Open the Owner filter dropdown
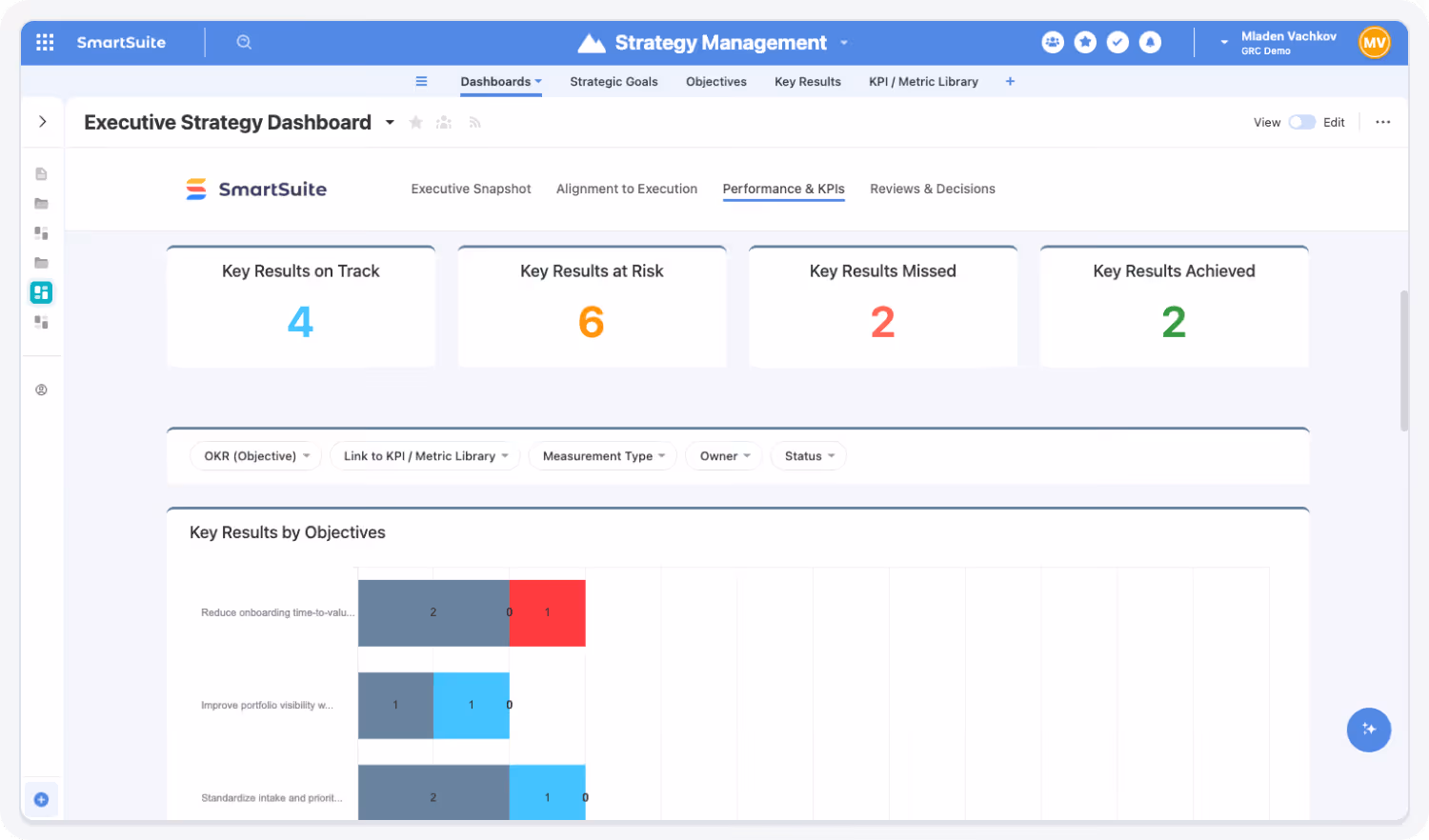Image resolution: width=1429 pixels, height=840 pixels. pyautogui.click(x=724, y=456)
